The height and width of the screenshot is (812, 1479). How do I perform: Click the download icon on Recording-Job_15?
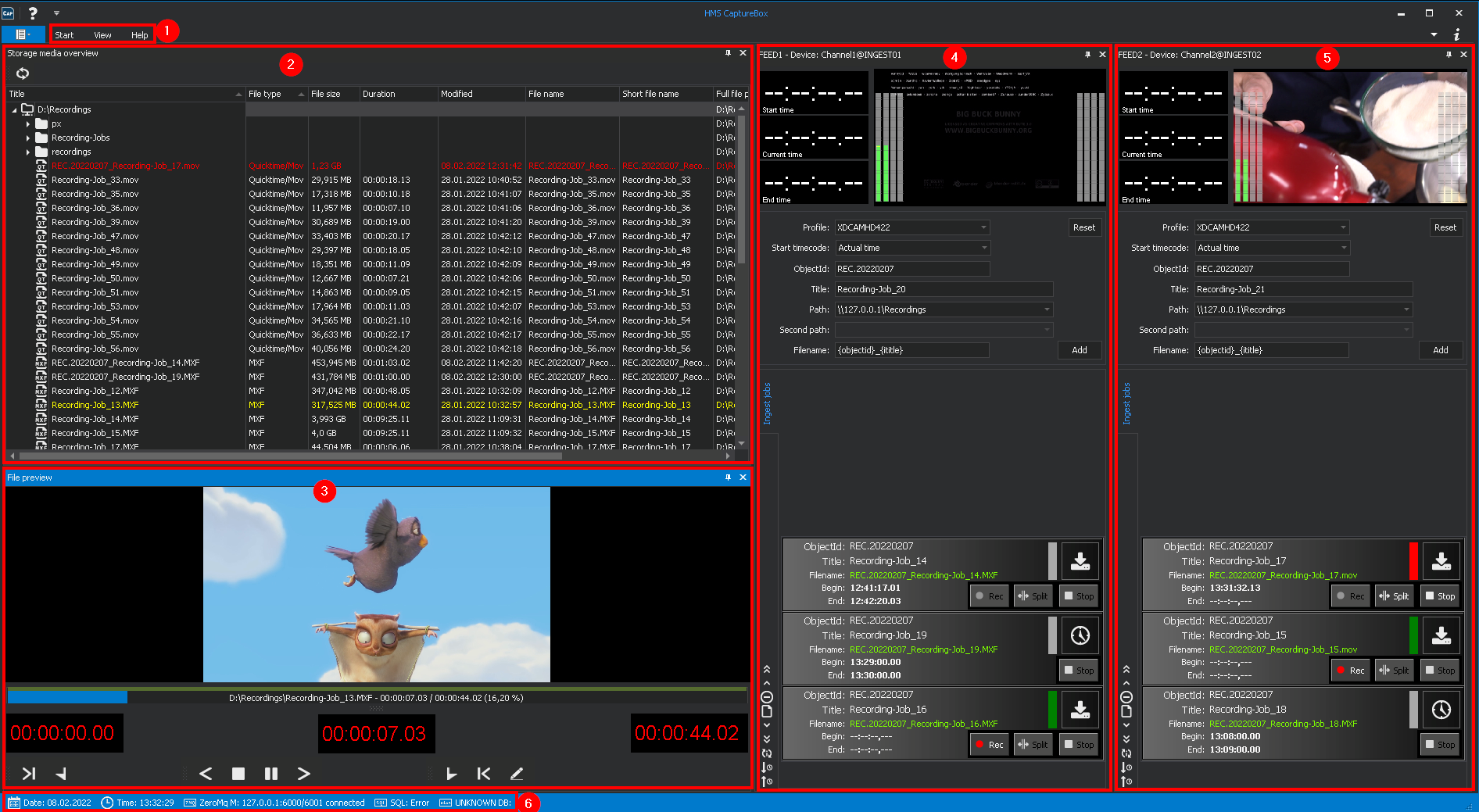coord(1441,635)
